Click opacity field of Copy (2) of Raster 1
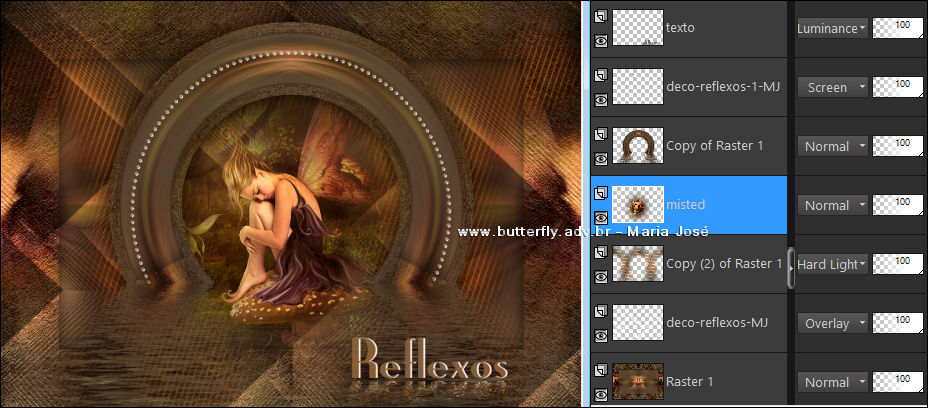The image size is (928, 408). 898,264
